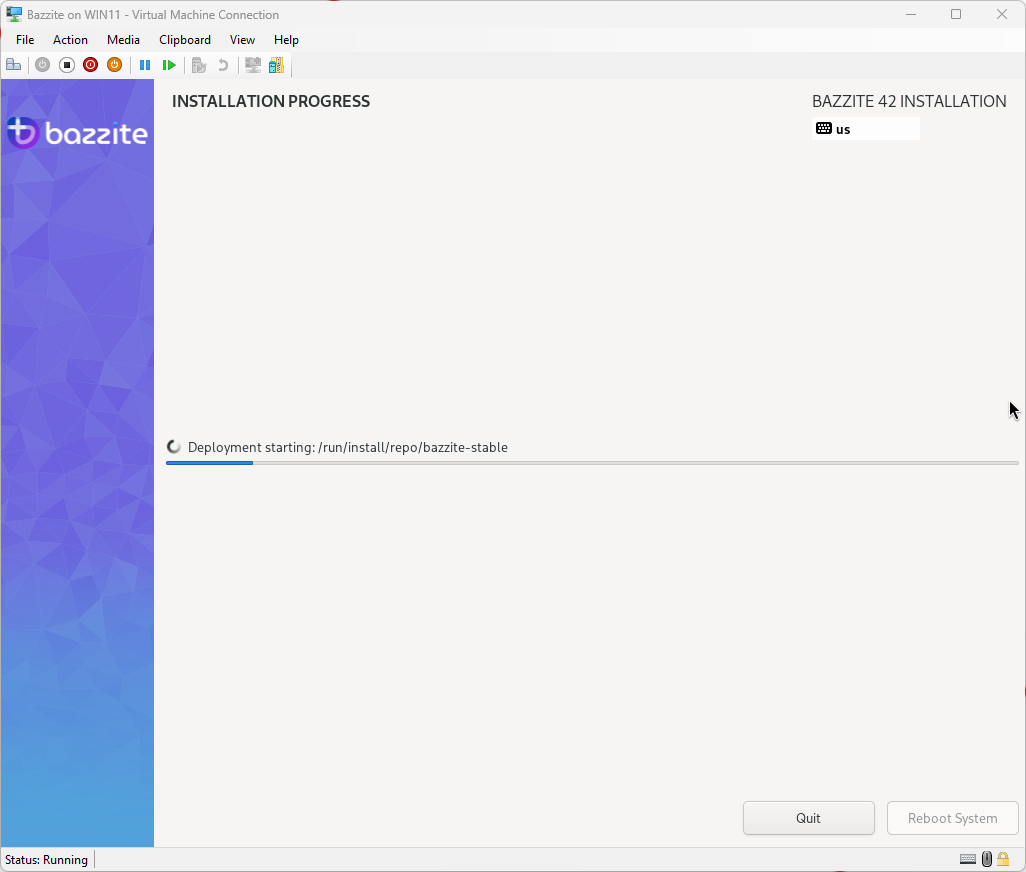The height and width of the screenshot is (872, 1026).
Task: Click the Revert arrow icon in the toolbar
Action: (x=223, y=65)
